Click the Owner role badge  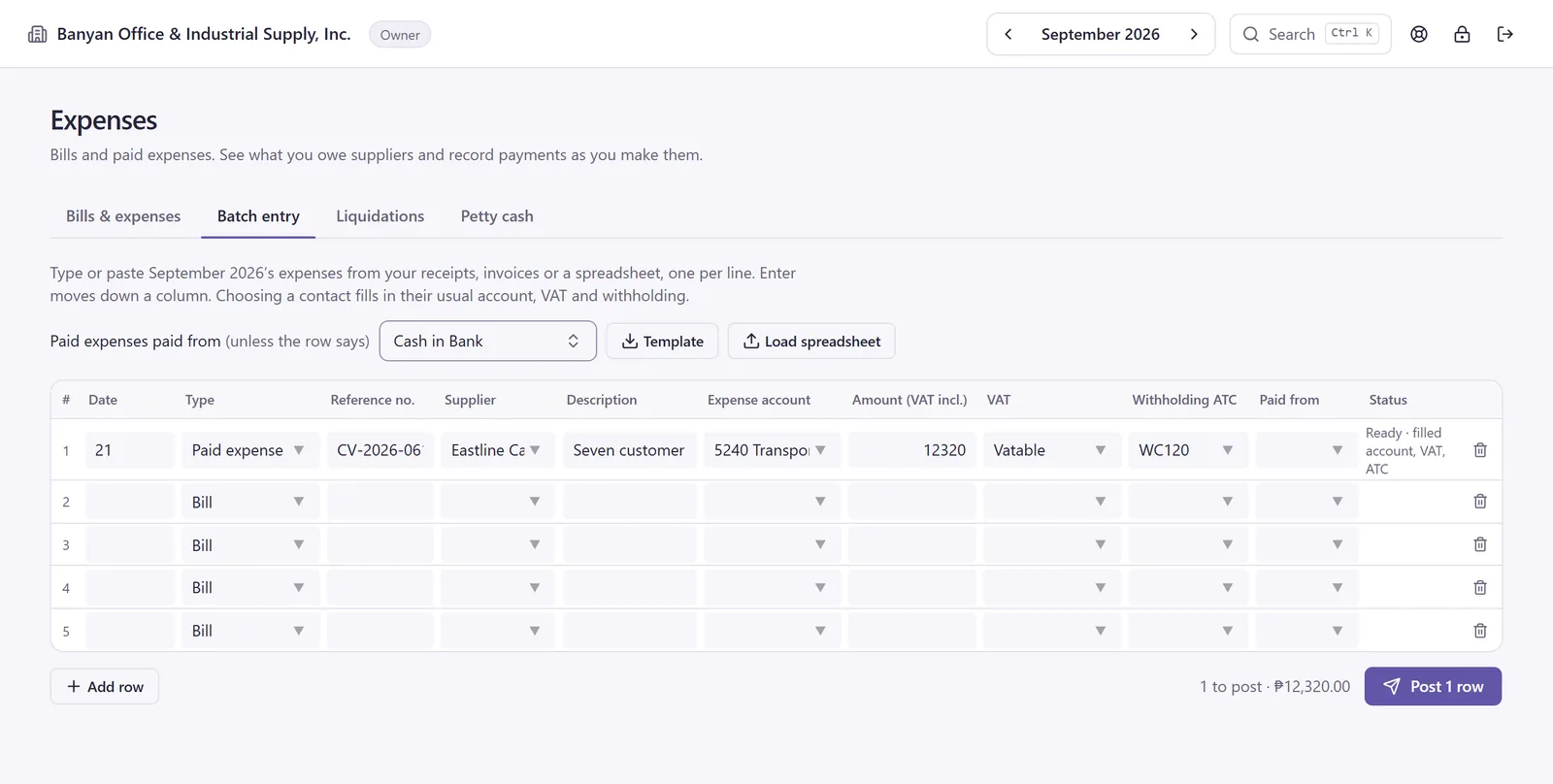400,35
